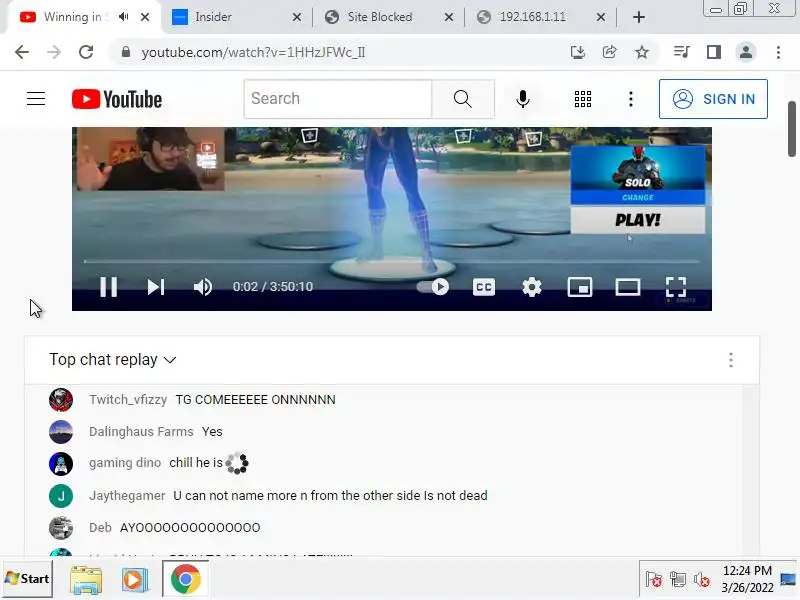The width and height of the screenshot is (800, 600).
Task: Mute the video player volume
Action: point(203,287)
